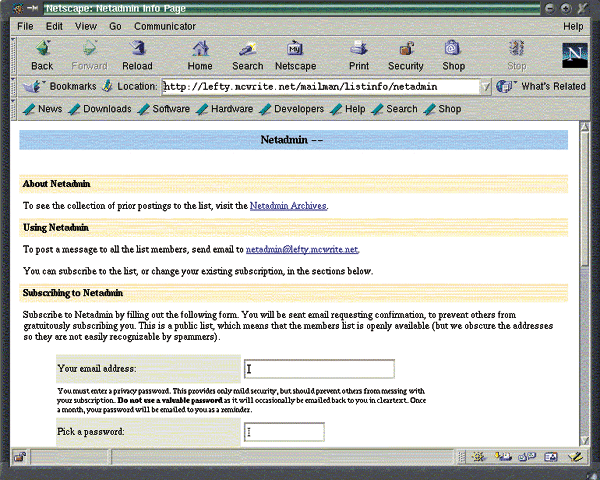Go to the Home page
The width and height of the screenshot is (600, 480).
coord(200,55)
